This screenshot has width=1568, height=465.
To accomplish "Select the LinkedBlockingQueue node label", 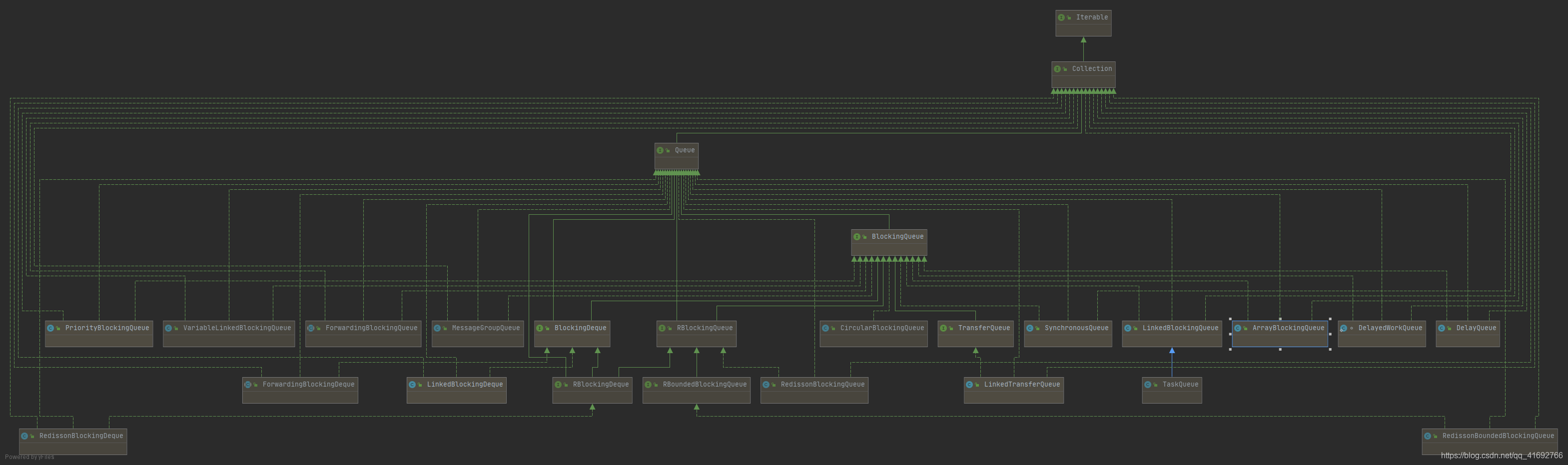I will (1180, 328).
